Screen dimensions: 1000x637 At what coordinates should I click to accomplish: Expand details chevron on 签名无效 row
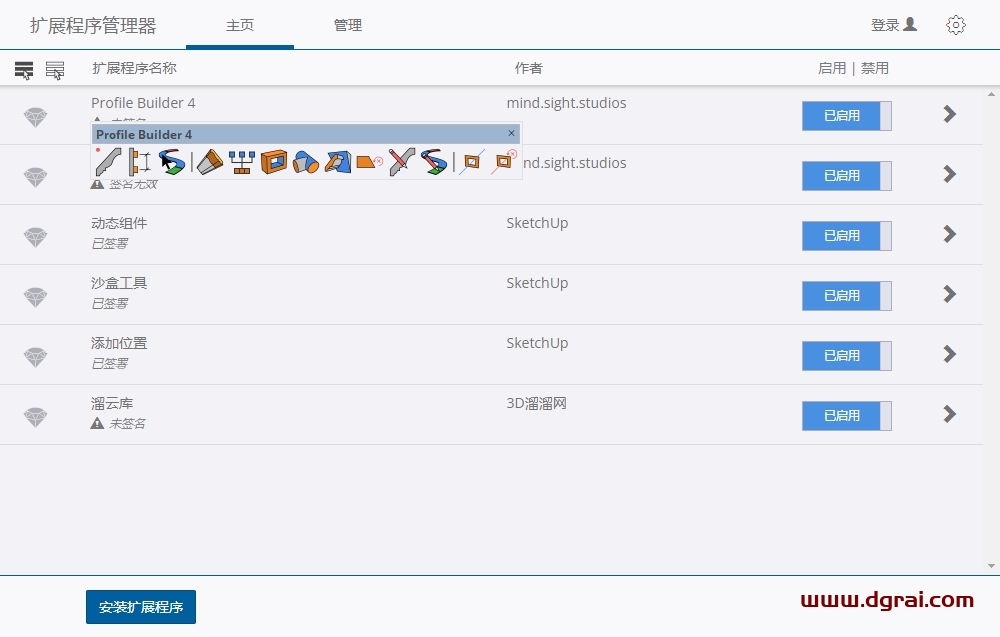[950, 174]
